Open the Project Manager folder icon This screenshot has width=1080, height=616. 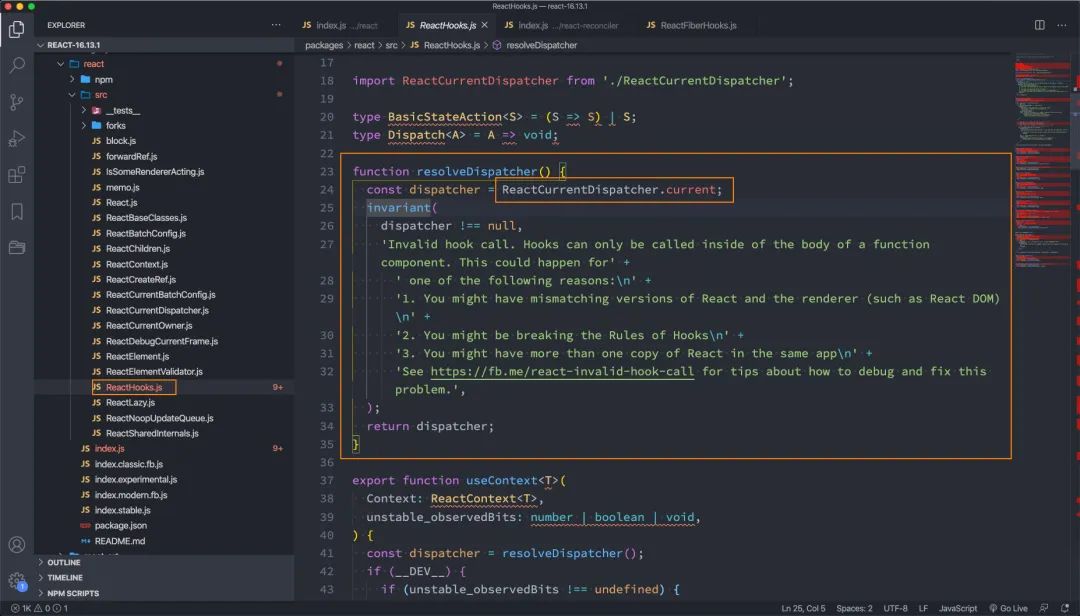point(17,247)
